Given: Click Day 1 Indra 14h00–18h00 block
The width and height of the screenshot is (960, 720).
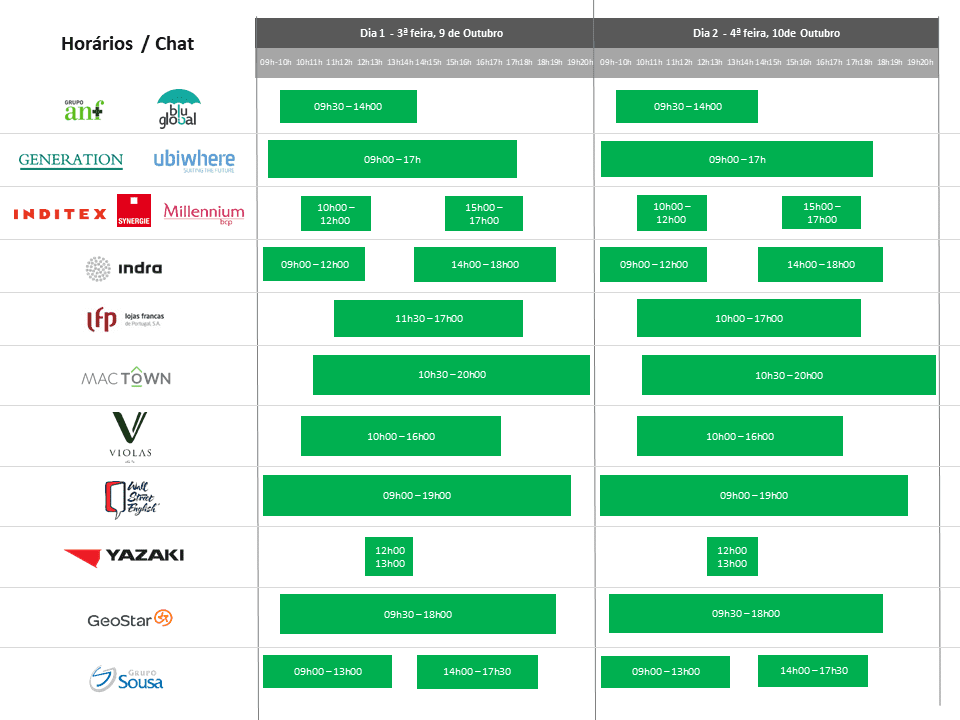Looking at the screenshot, I should (484, 264).
